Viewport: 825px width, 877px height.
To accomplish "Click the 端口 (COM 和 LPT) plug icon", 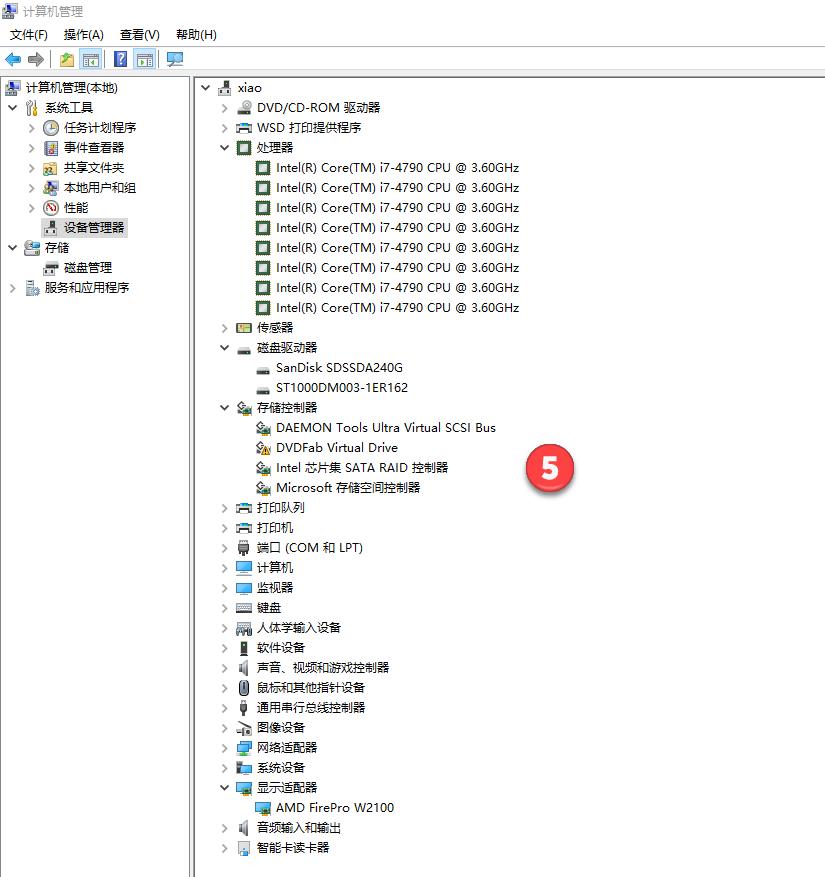I will [244, 548].
